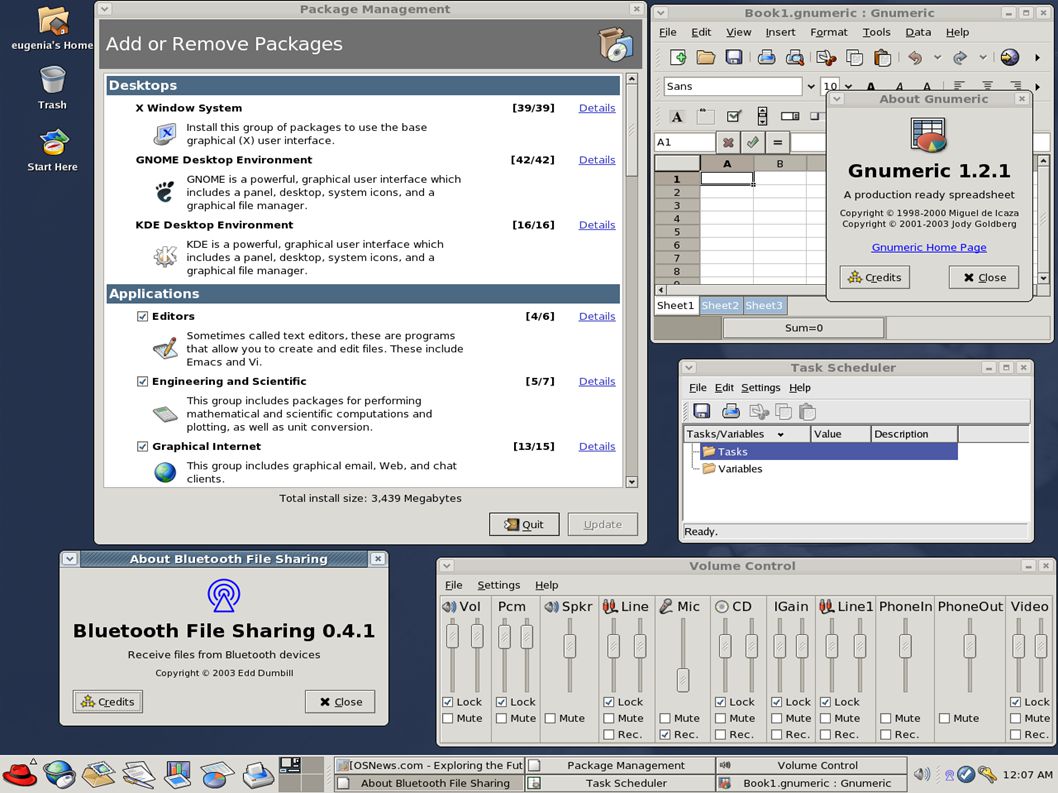Open the font size dropdown in Gnumeric

848,86
